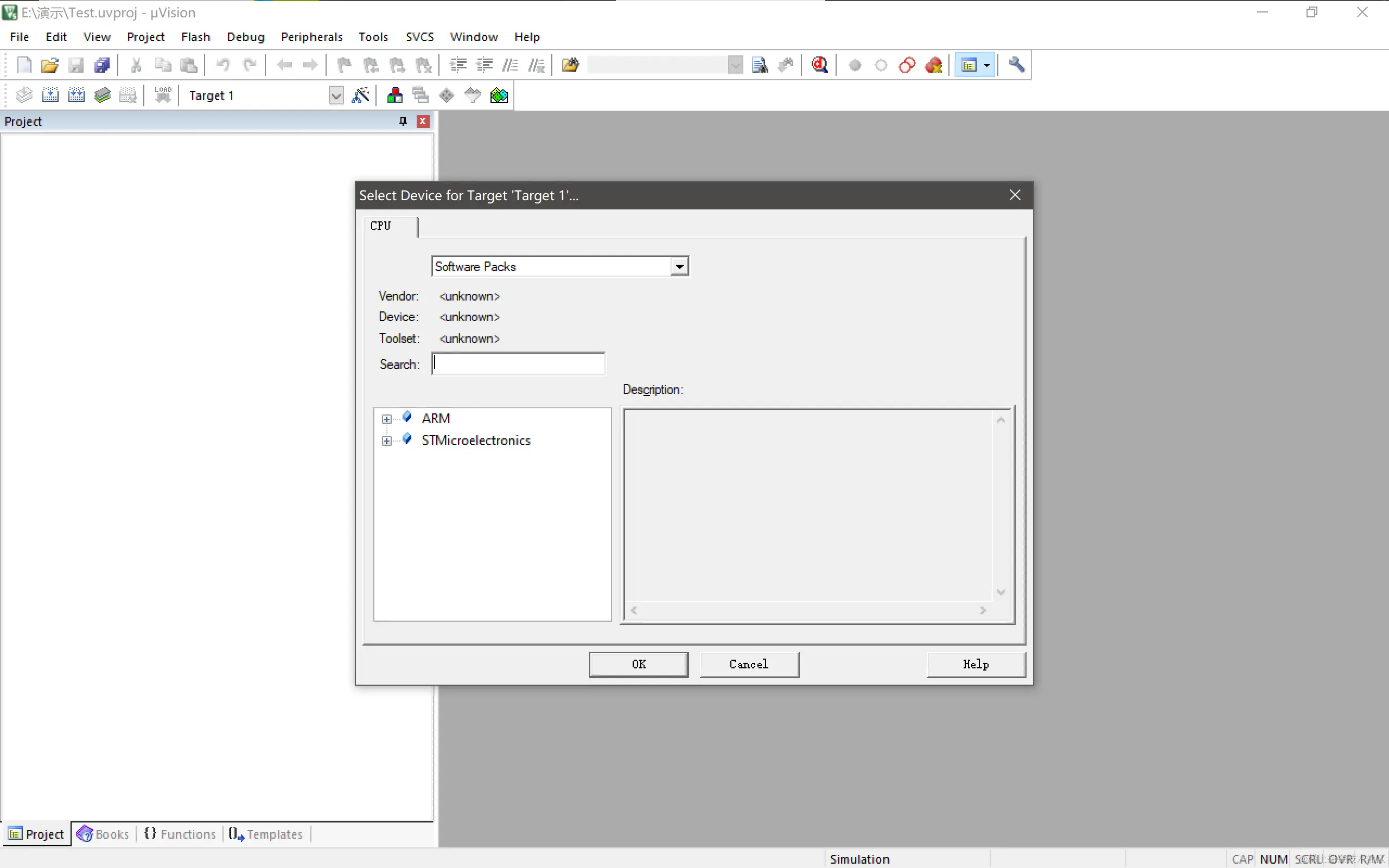Open the window layout dropdown arrow in toolbar
This screenshot has height=868, width=1389.
pyautogui.click(x=986, y=66)
